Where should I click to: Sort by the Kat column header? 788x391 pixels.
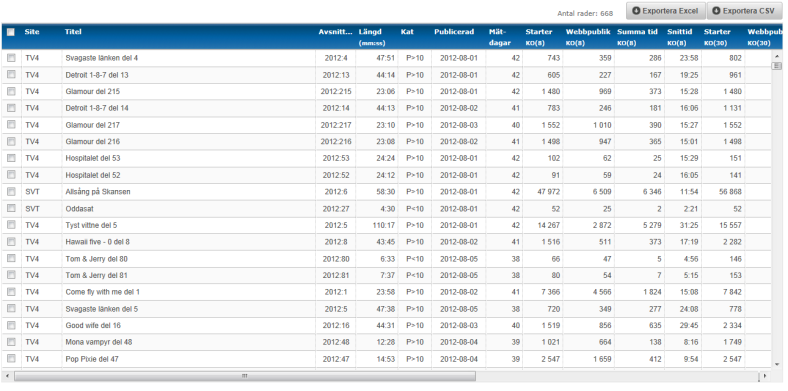tap(407, 32)
